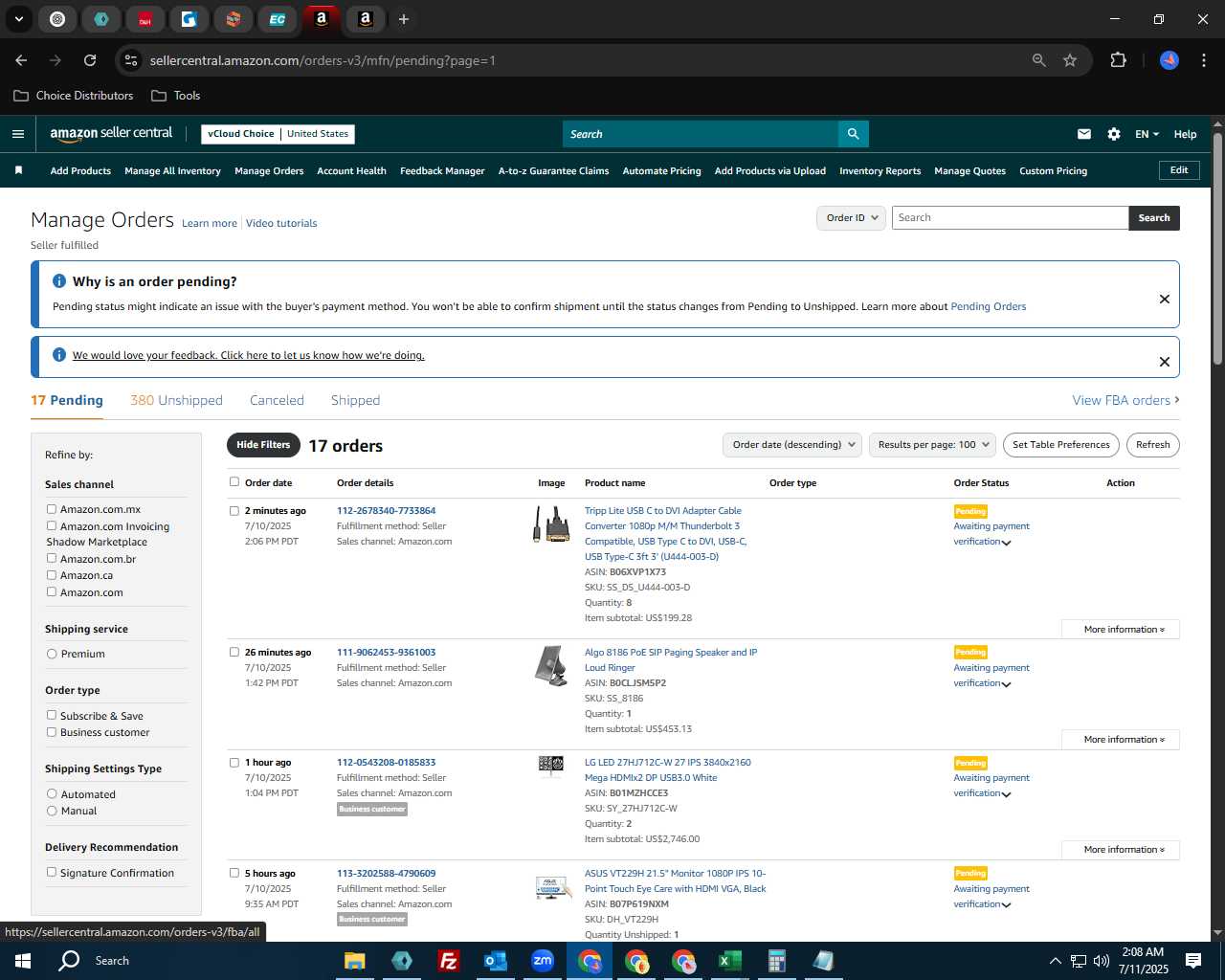This screenshot has width=1225, height=980.
Task: Select the checkbox for order 112-2678340-7733864
Action: click(234, 511)
